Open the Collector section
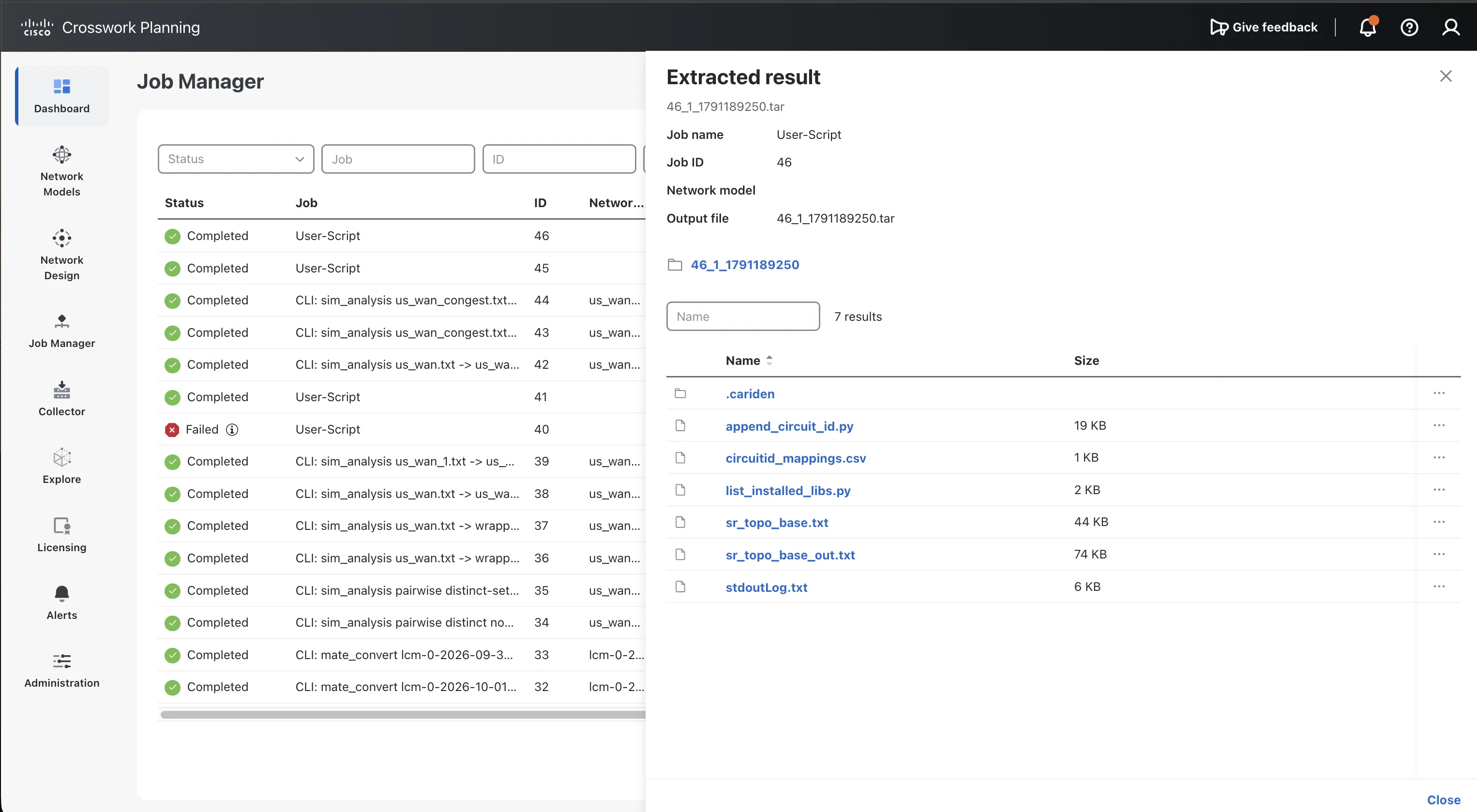 (x=62, y=399)
